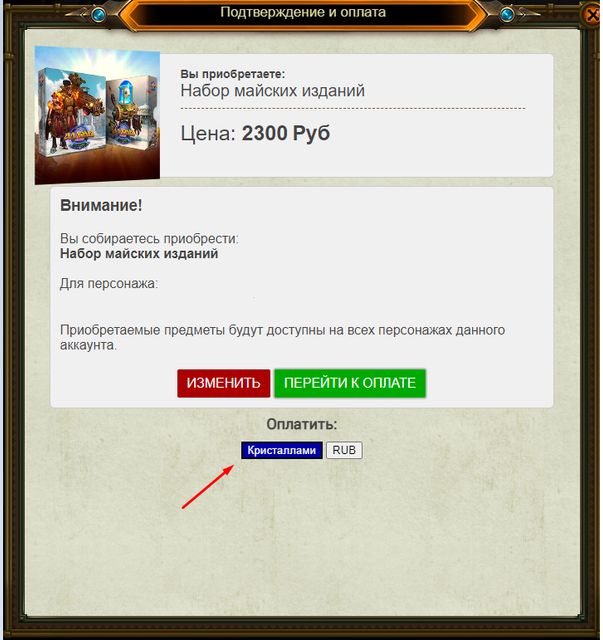Open the May editions bundle image

tap(97, 116)
